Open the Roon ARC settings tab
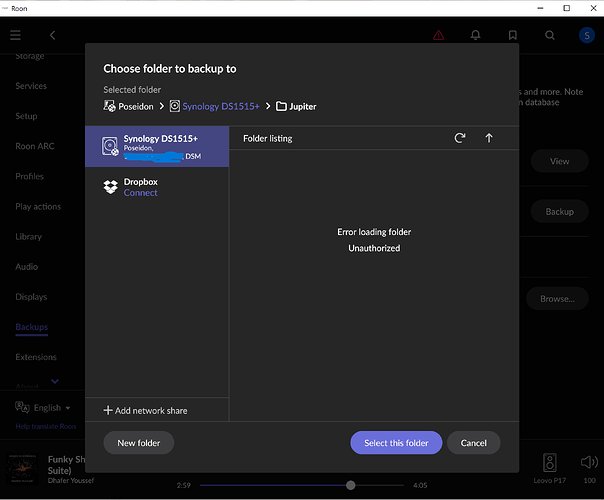The width and height of the screenshot is (604, 500). [x=35, y=146]
